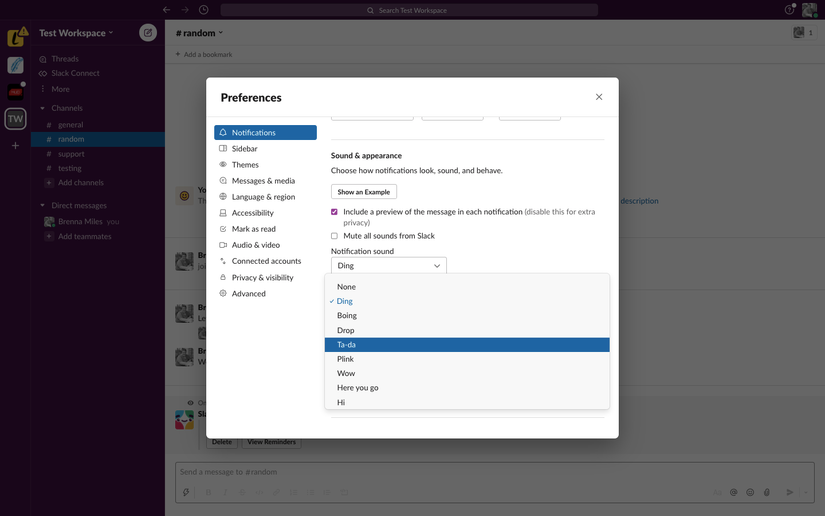Choose Drop notification sound
Screen dimensions: 825x516
(x=467, y=330)
